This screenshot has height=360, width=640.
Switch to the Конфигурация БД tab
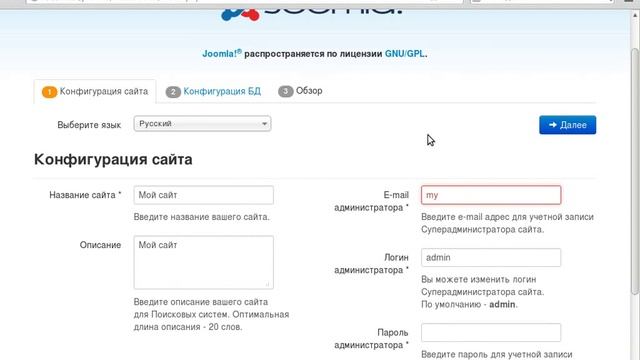point(213,91)
